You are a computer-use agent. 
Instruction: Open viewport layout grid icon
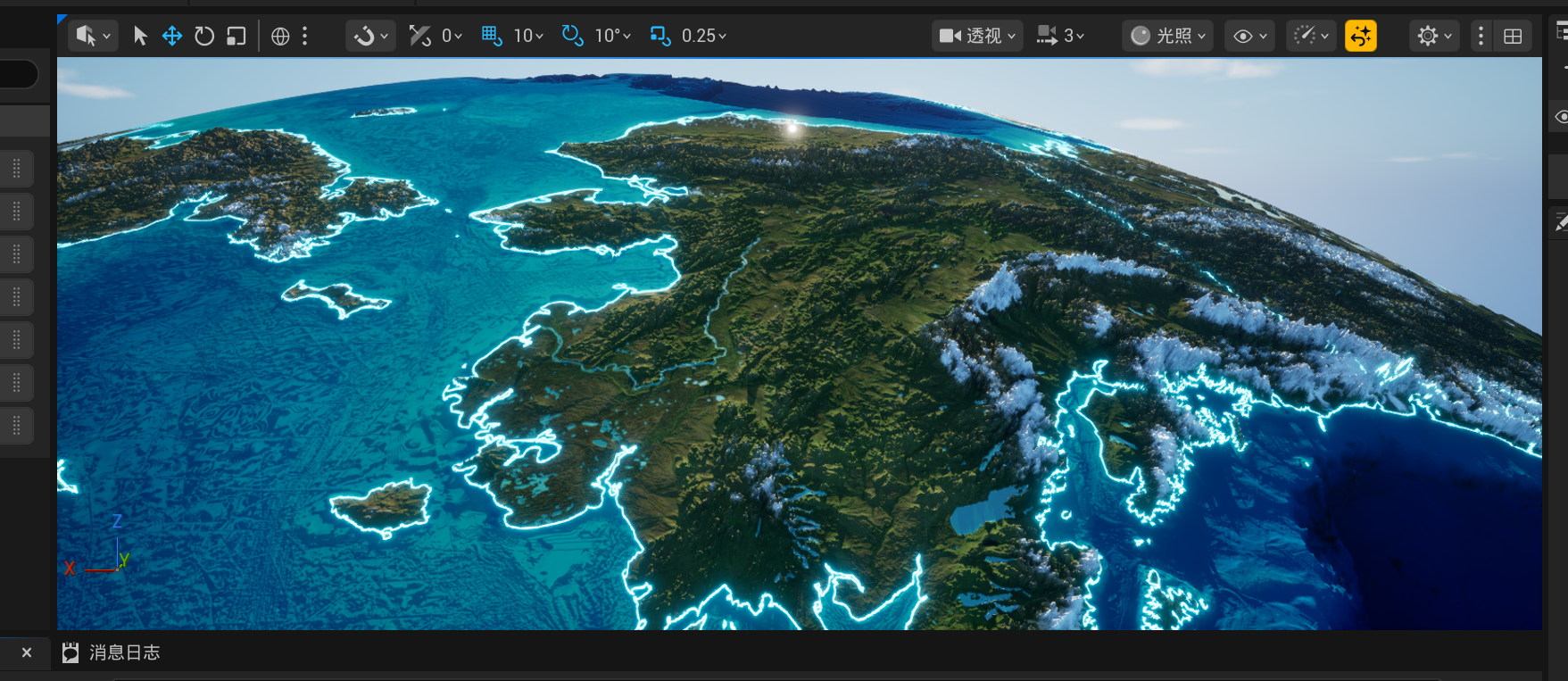[x=1513, y=36]
